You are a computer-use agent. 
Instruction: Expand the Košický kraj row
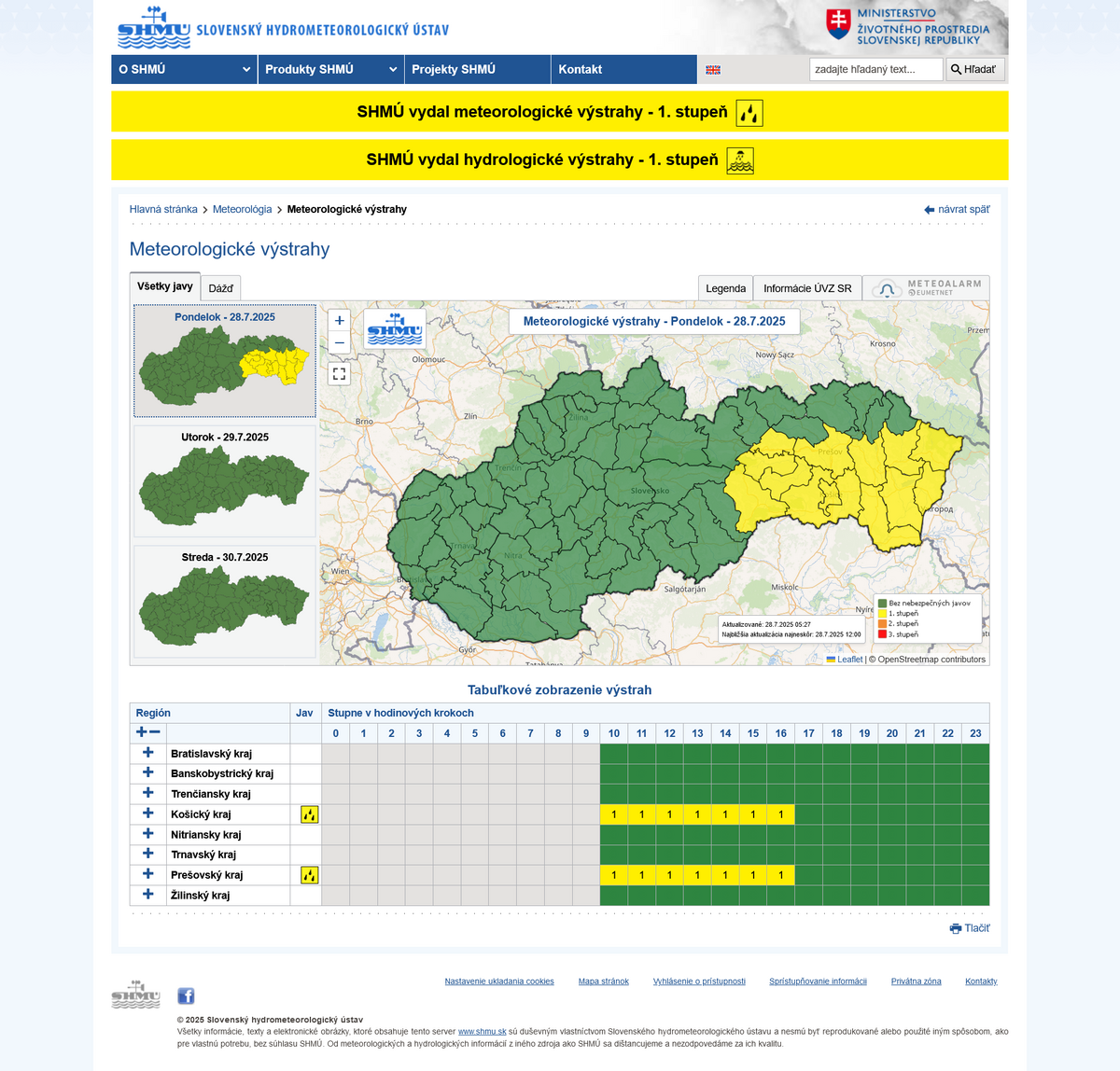point(147,813)
